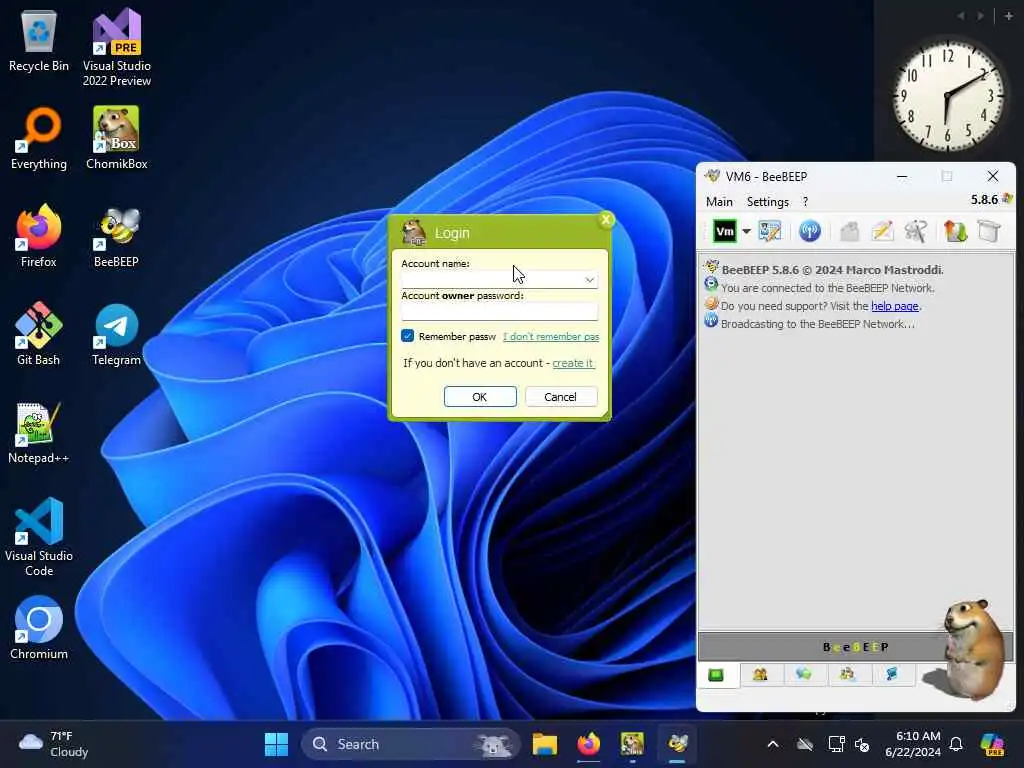The height and width of the screenshot is (768, 1024).
Task: Click the version 5.8.6 icon in BeeBEEP
Action: (x=1008, y=199)
